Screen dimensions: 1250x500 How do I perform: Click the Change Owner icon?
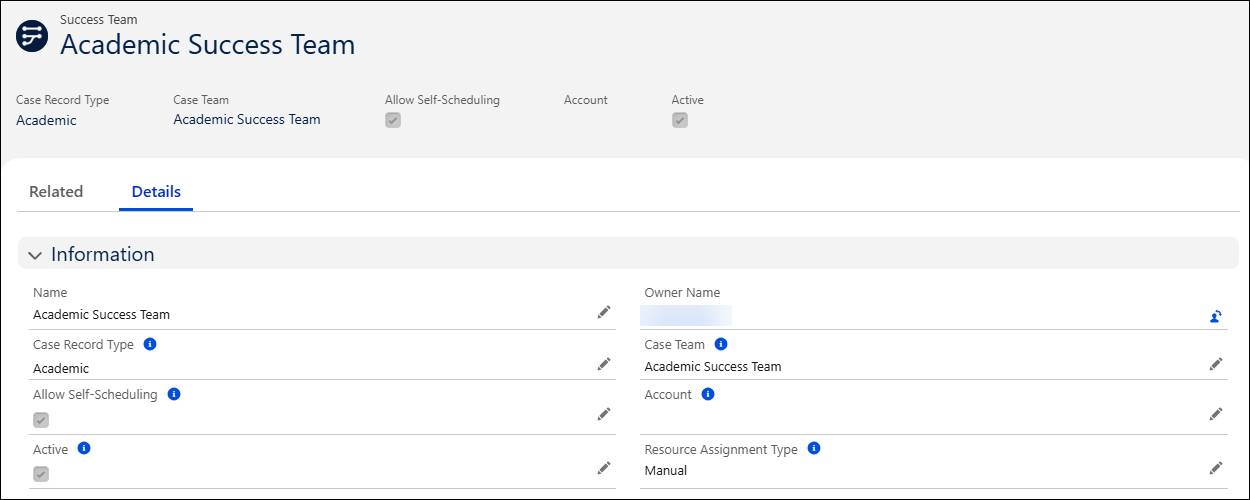pyautogui.click(x=1215, y=316)
